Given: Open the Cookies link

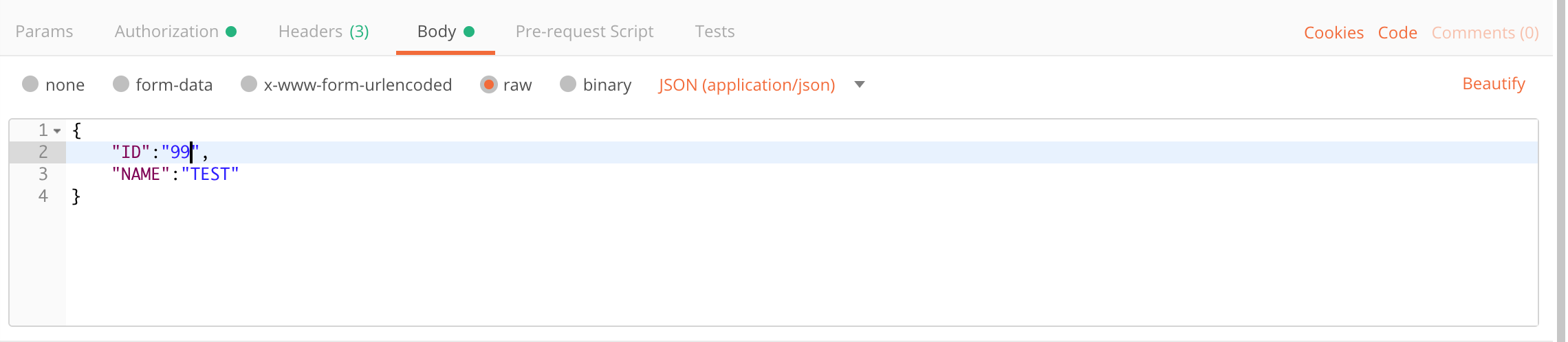Looking at the screenshot, I should (1333, 33).
